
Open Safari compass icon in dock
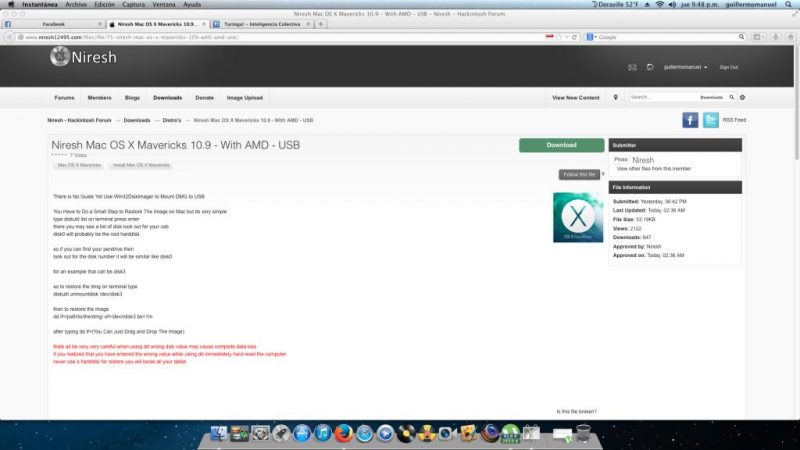point(364,433)
